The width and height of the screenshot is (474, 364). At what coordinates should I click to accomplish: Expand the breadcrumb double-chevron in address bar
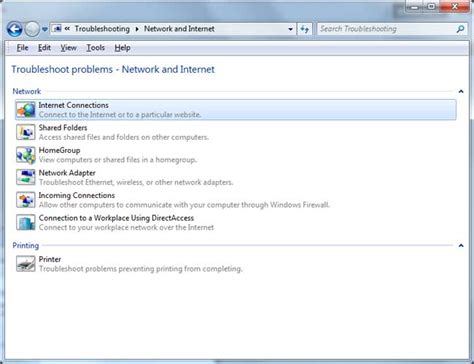pos(67,29)
